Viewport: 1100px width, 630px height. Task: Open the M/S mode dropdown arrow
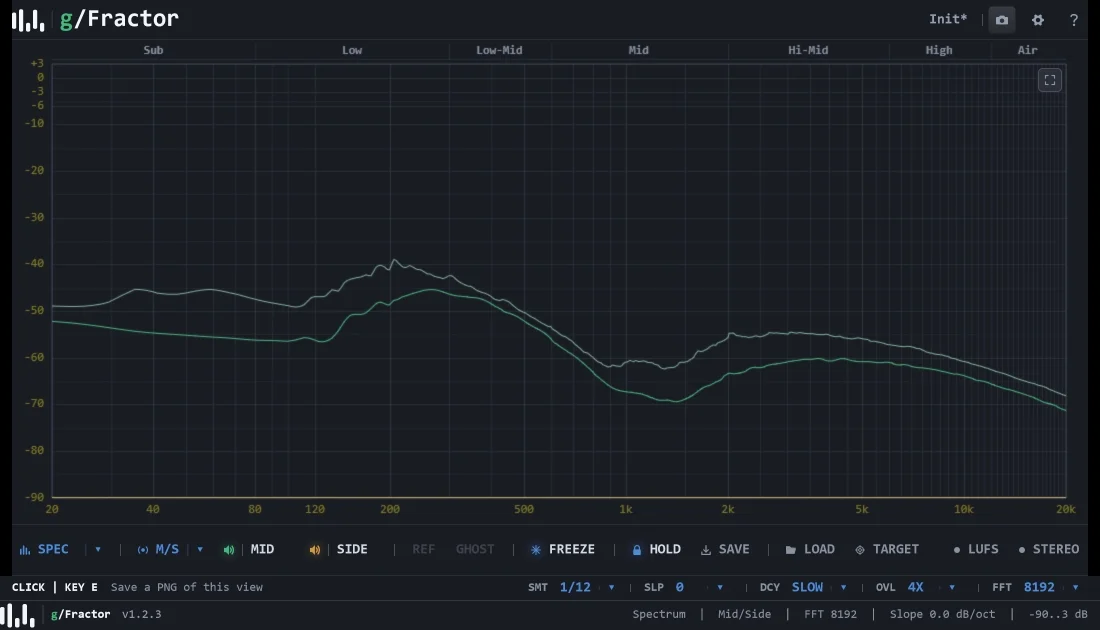point(200,549)
